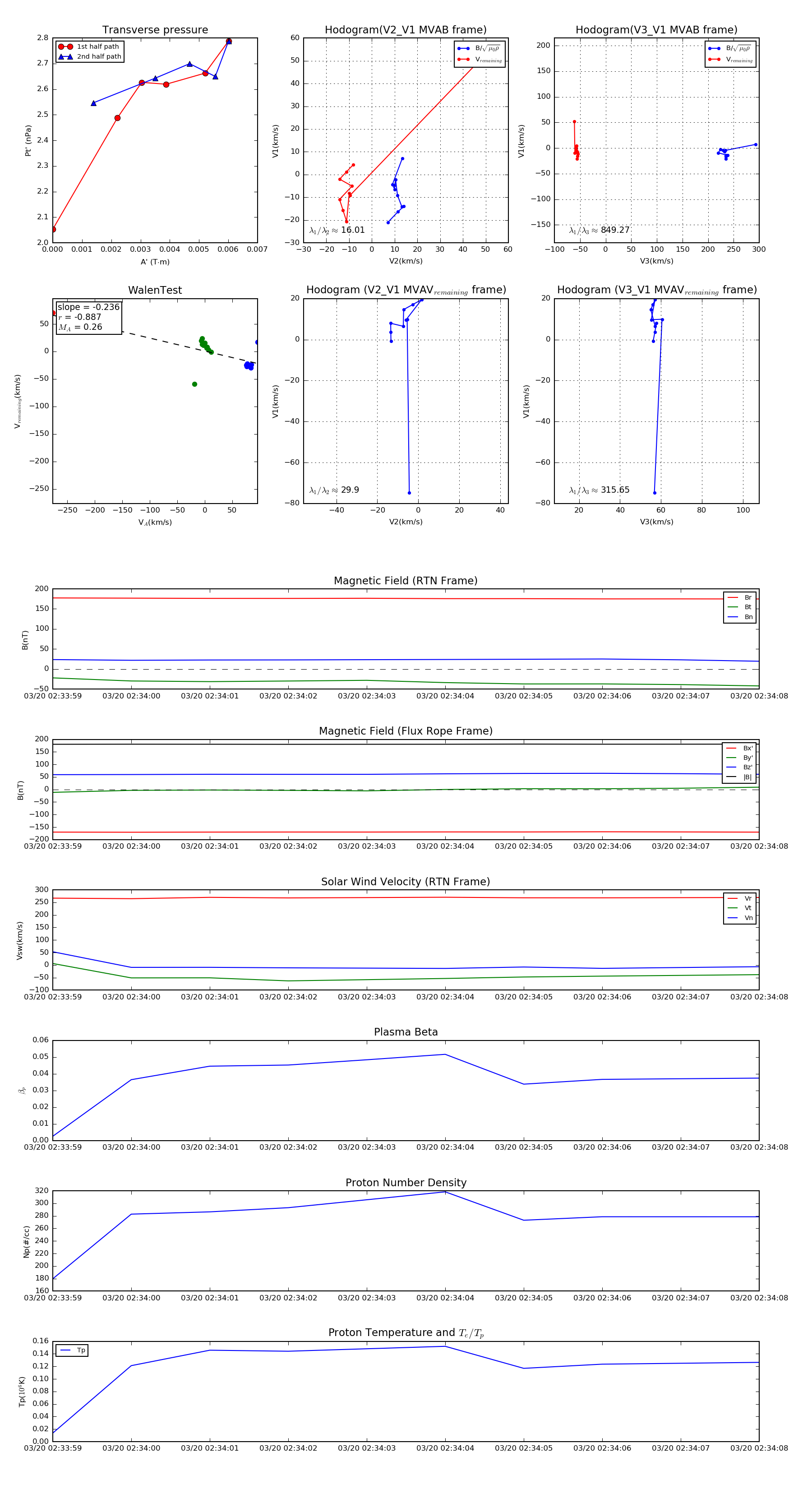This screenshot has height=1489, width=812.
Task: Click the 'WalenTest' plot title
Action: coord(155,290)
